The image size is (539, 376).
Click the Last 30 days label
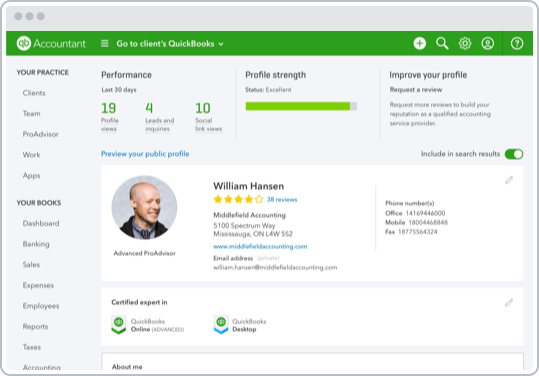[x=119, y=90]
